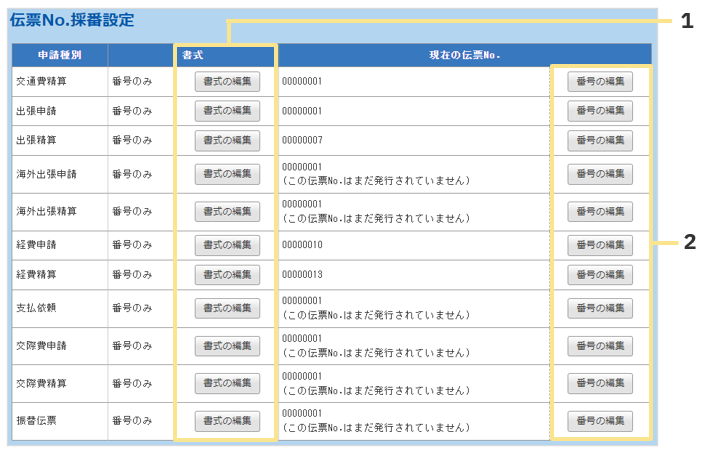This screenshot has height=452, width=705.
Task: Edit number for 支払依頼 row
Action: coord(600,308)
